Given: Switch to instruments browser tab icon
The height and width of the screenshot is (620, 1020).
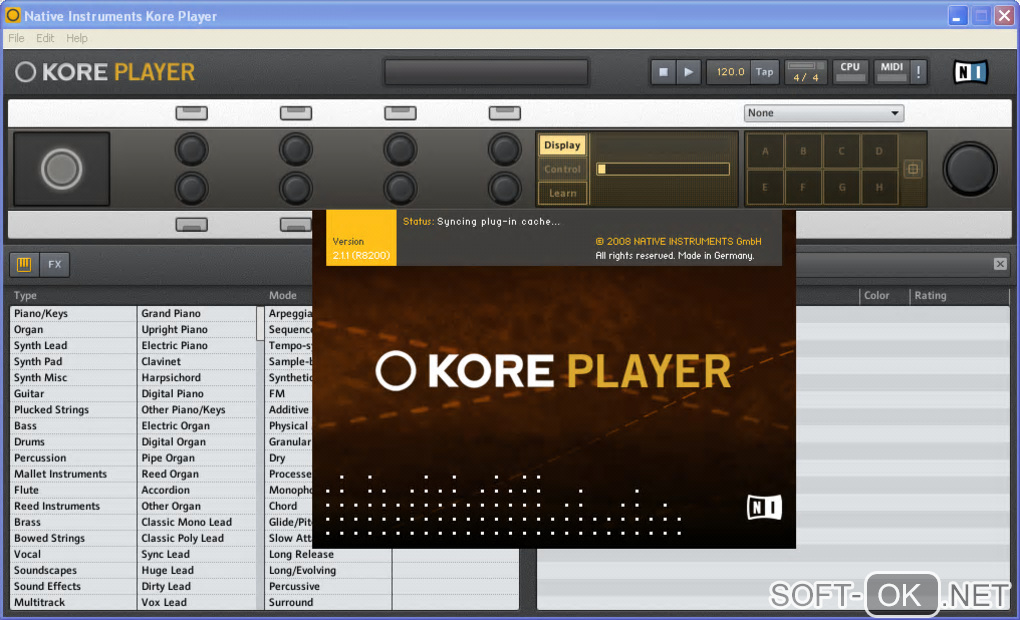Looking at the screenshot, I should click(24, 264).
